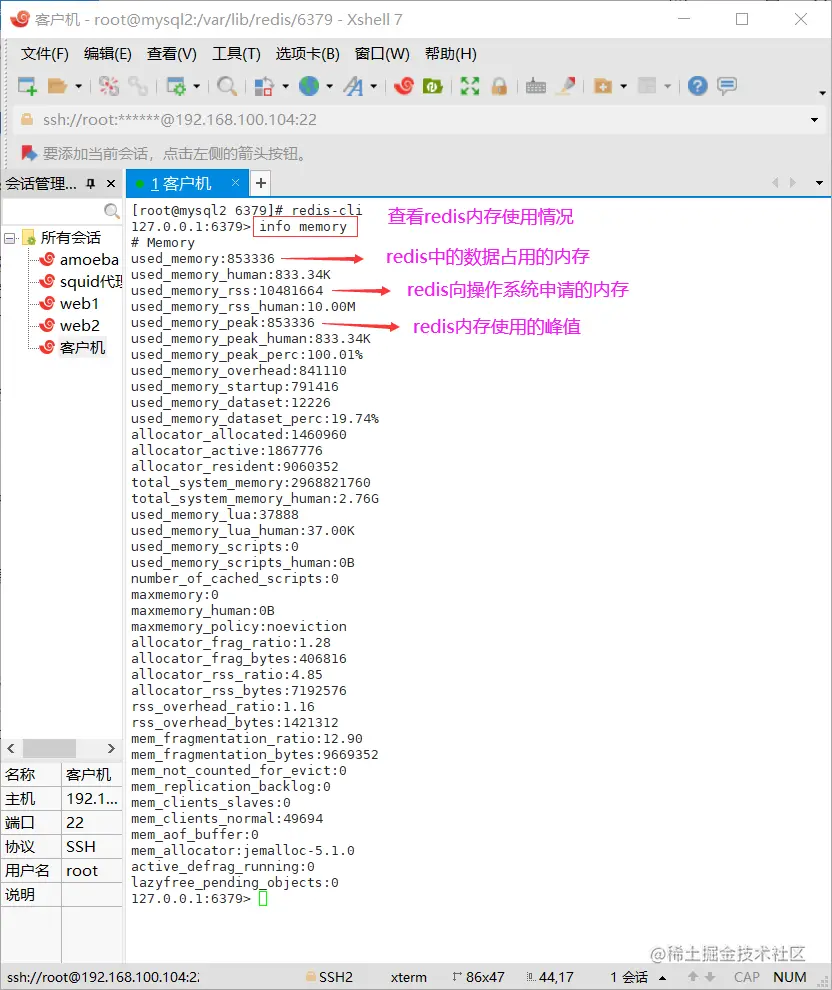Image resolution: width=832 pixels, height=990 pixels.
Task: Open the 文件(F) menu
Action: point(44,54)
